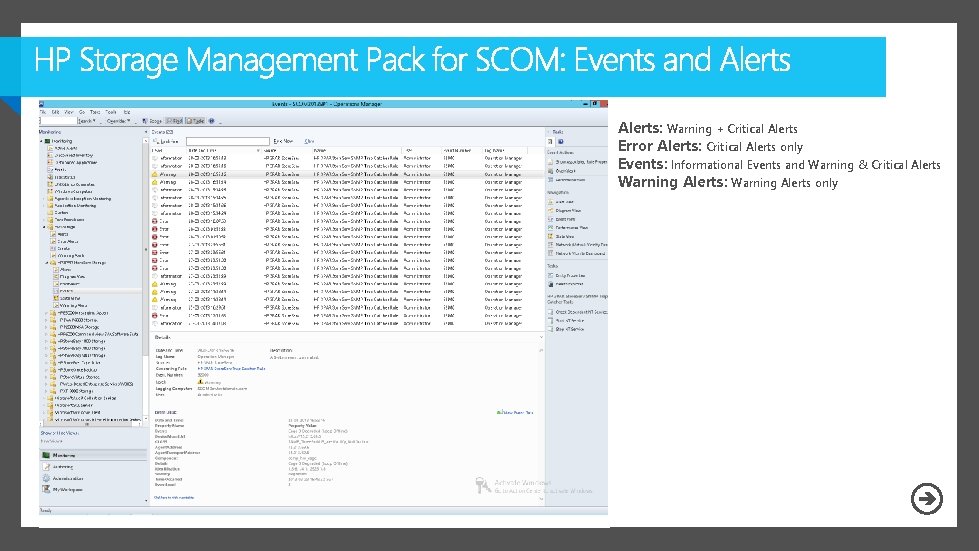Image resolution: width=979 pixels, height=551 pixels.
Task: Select State View under HP 3PAR StoreServ
Action: pyautogui.click(x=70, y=298)
